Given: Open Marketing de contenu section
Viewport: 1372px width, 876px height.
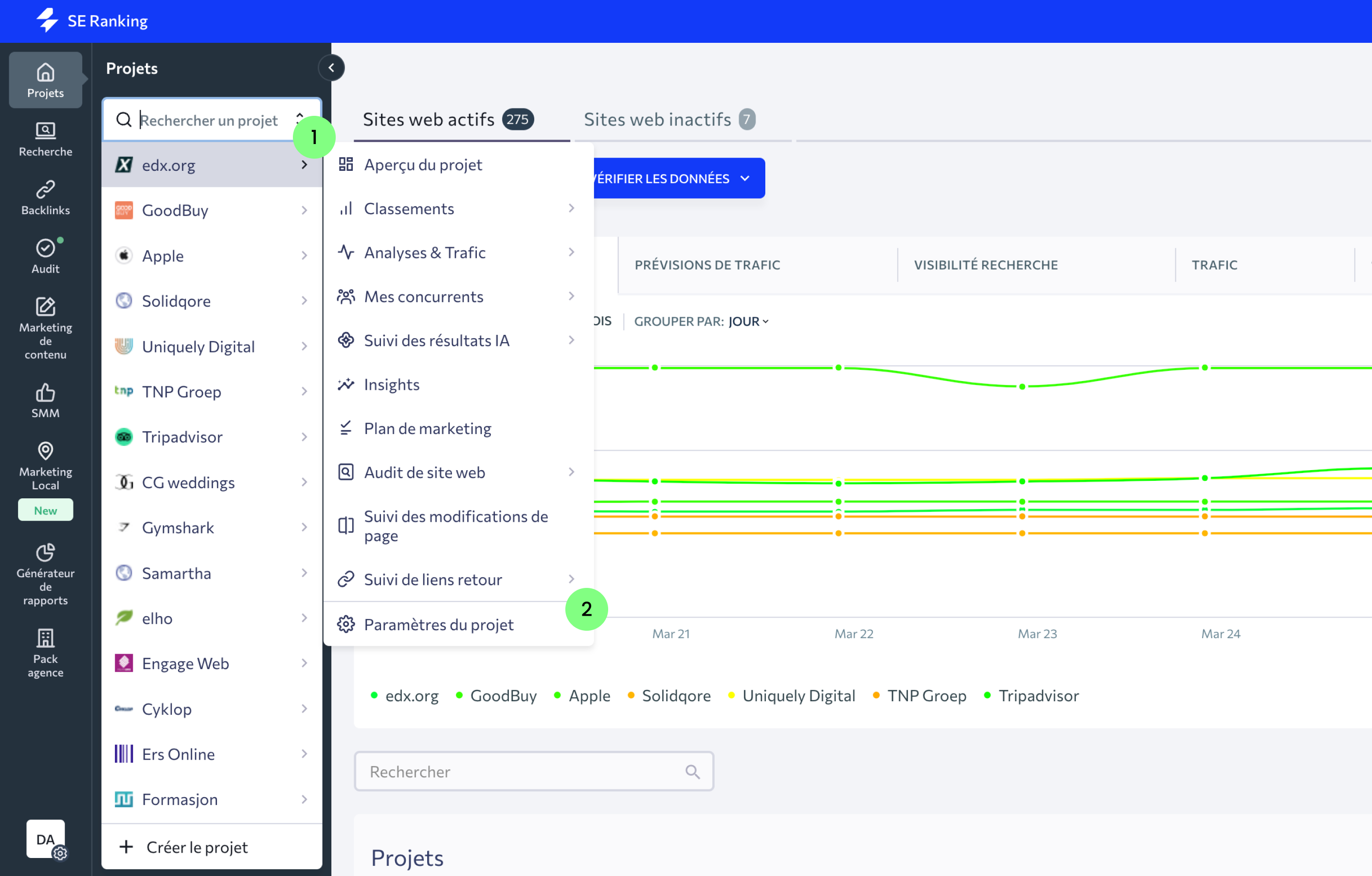Looking at the screenshot, I should 46,328.
